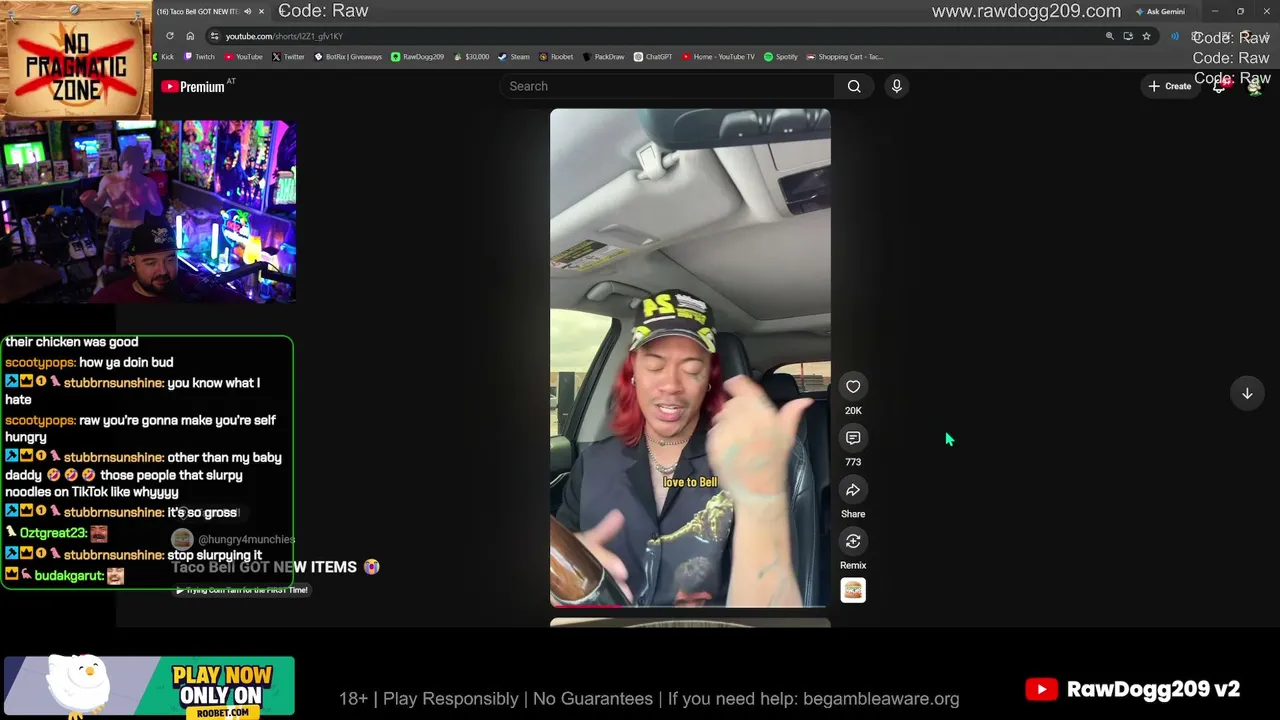Open the YouTube account avatar menu
Screen dimensions: 1280x720
click(1254, 86)
